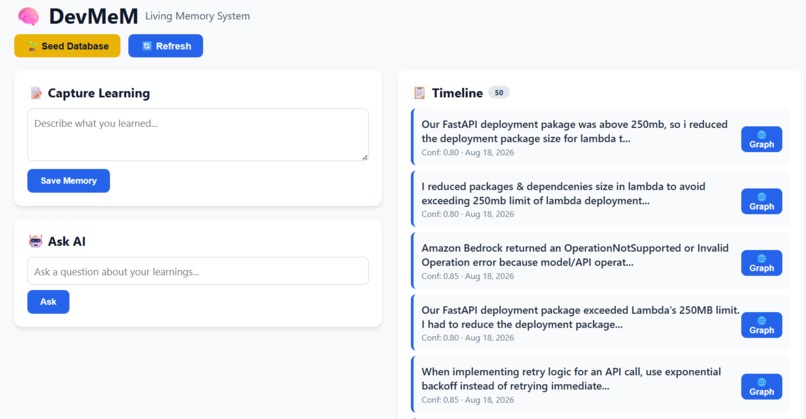The image size is (806, 419).
Task: Click the Capture Learning heading
Action: pyautogui.click(x=99, y=93)
